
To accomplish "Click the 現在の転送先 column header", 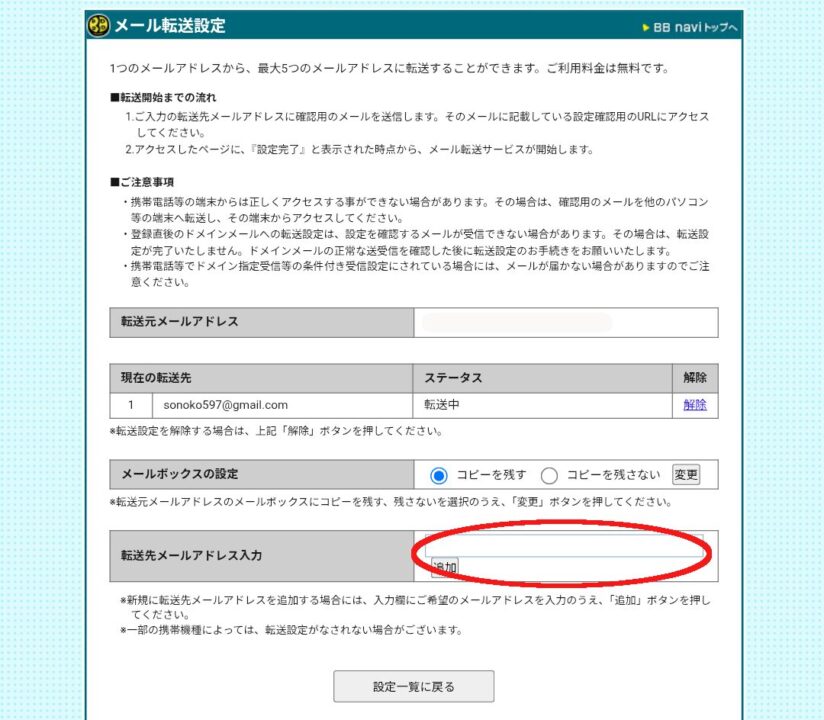I will (x=261, y=378).
